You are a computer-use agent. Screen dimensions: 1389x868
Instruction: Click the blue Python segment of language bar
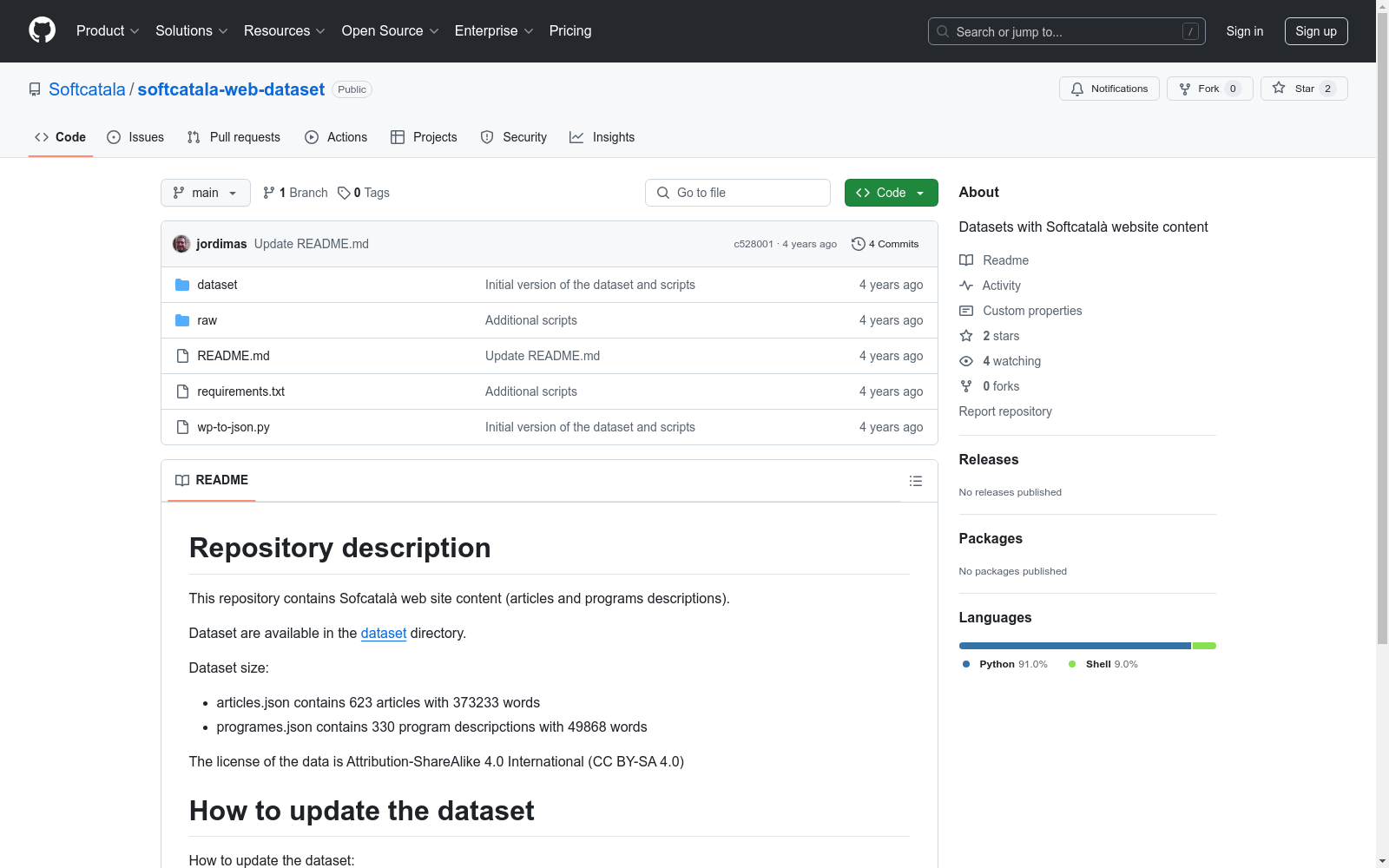tap(1075, 646)
